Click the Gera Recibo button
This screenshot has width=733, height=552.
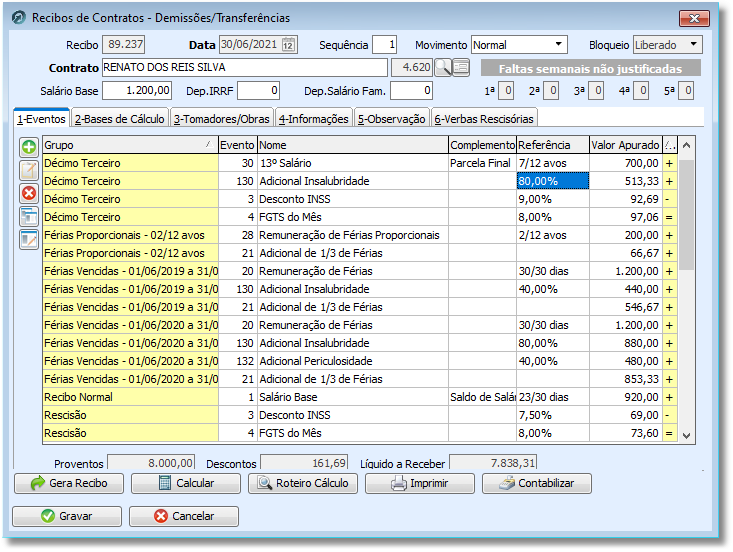[69, 483]
